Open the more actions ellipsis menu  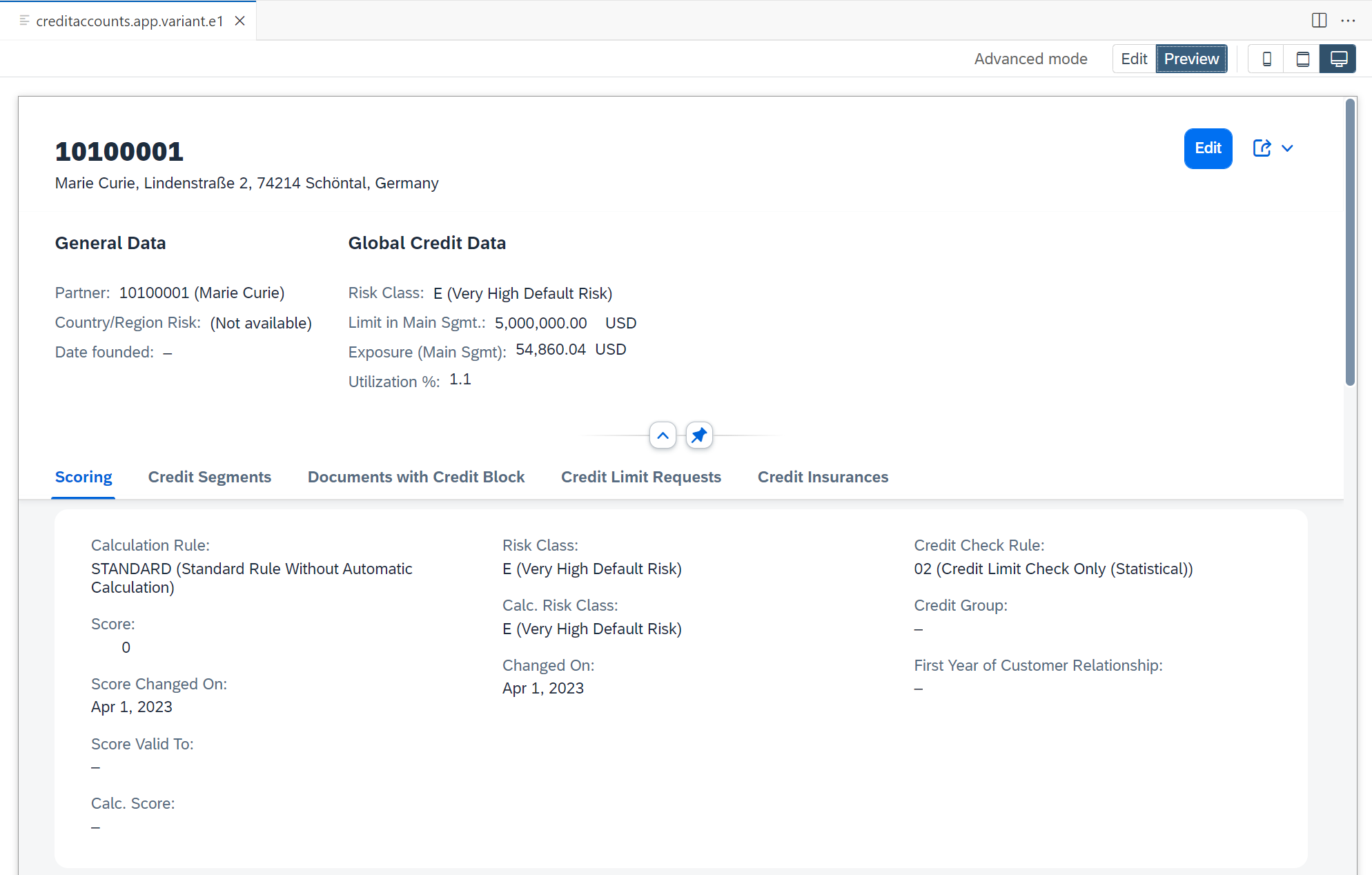pyautogui.click(x=1348, y=21)
